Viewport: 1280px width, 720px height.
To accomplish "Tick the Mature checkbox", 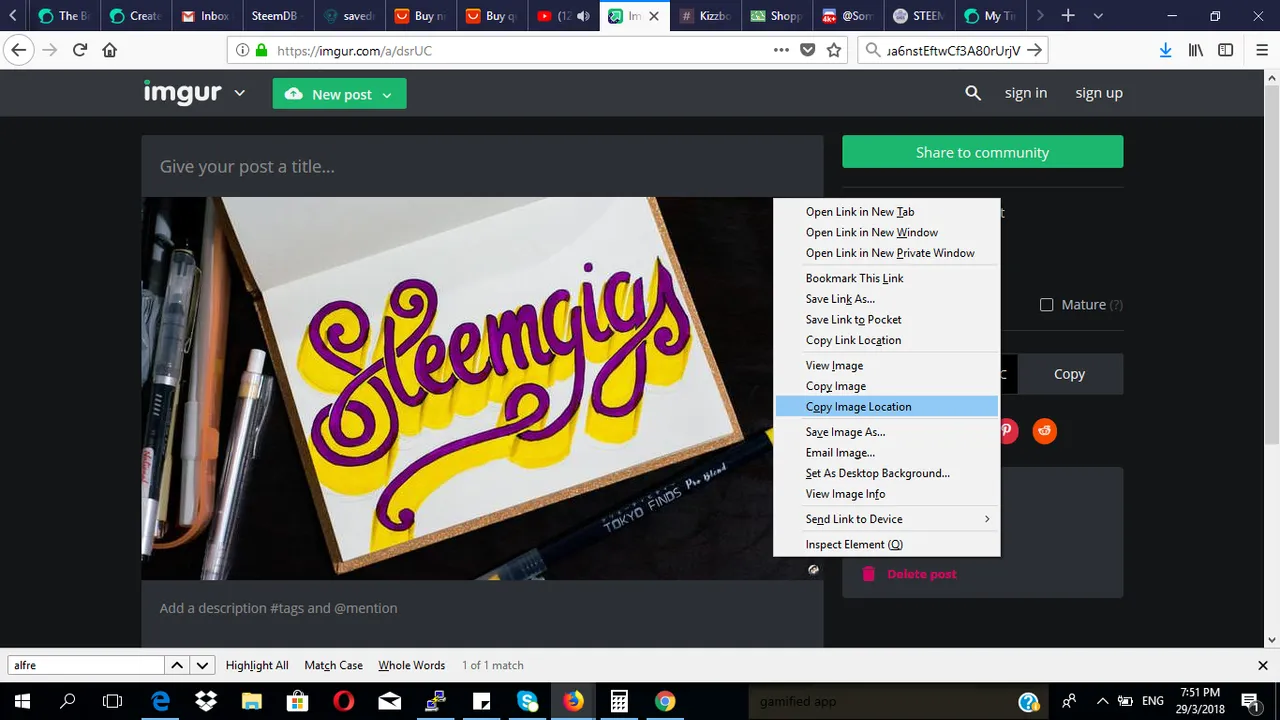I will click(1047, 305).
